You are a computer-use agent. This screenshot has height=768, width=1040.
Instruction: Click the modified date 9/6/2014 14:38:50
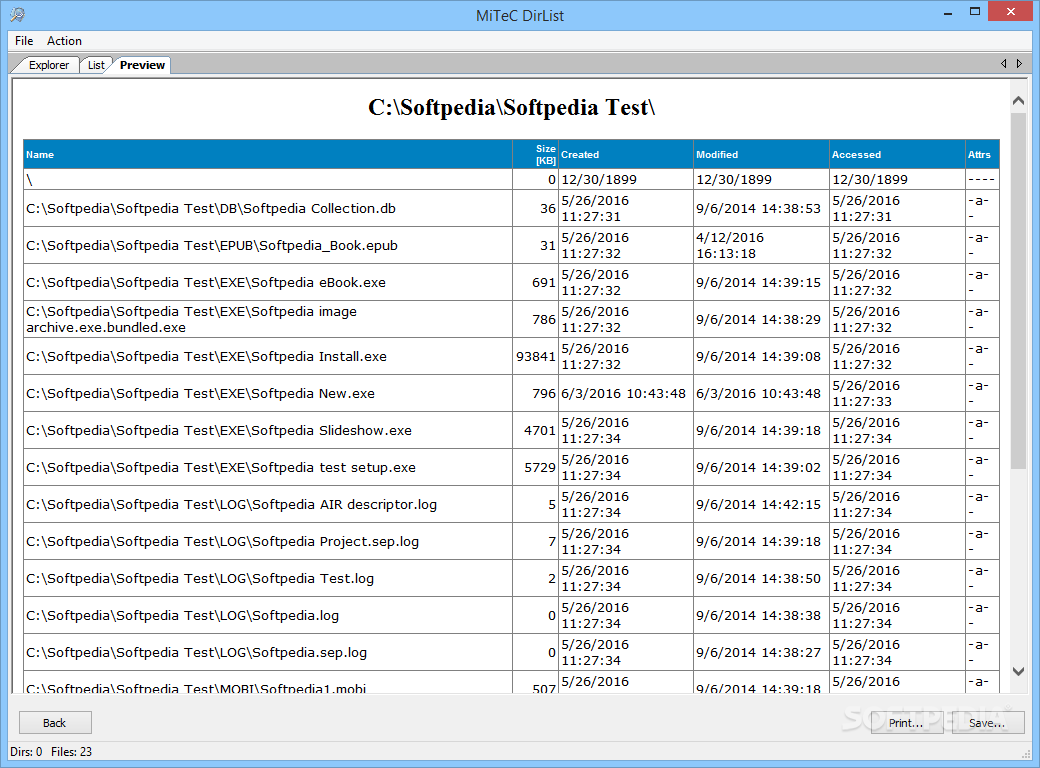[x=759, y=578]
